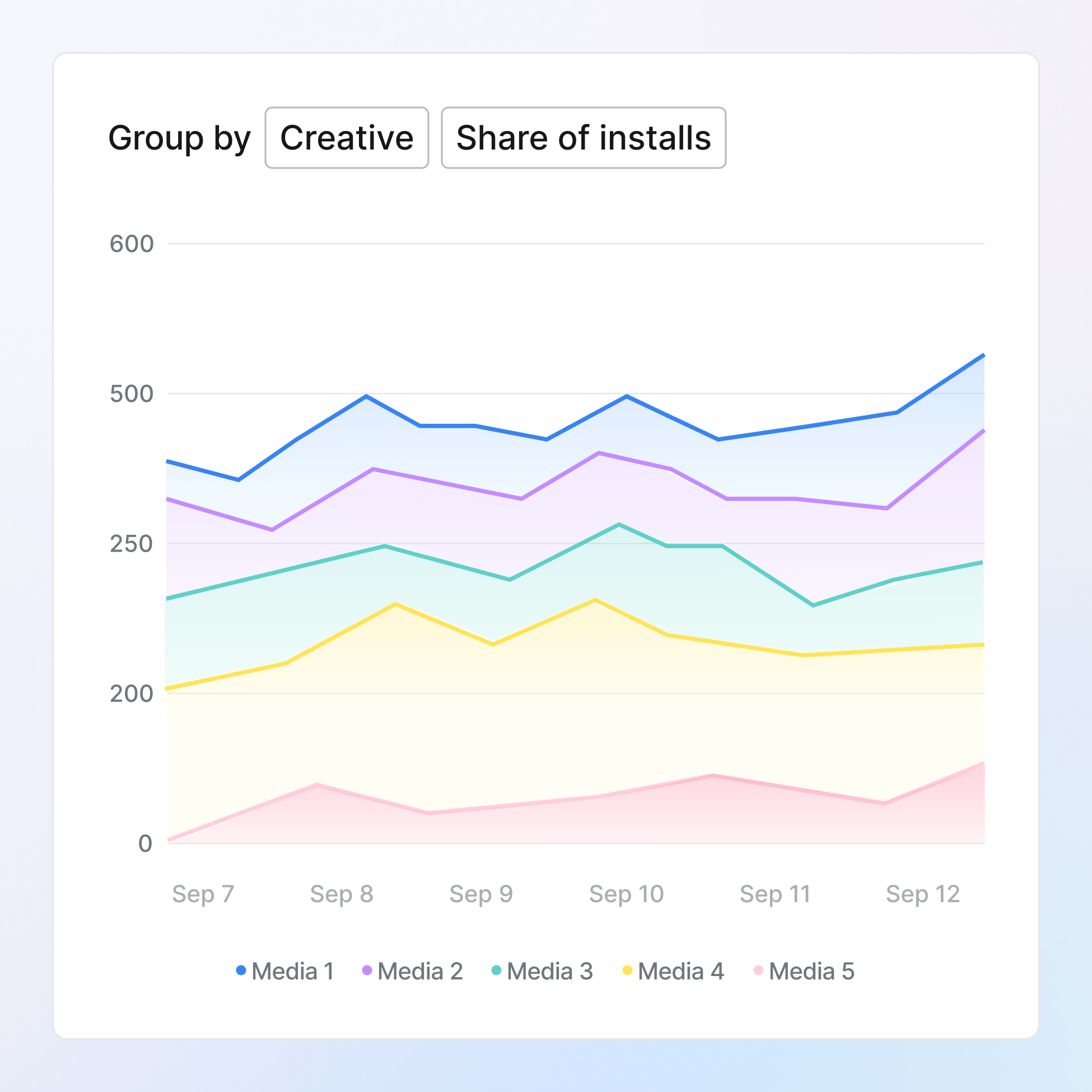The image size is (1092, 1092).
Task: Expand grouping options next to Group by
Action: 347,137
